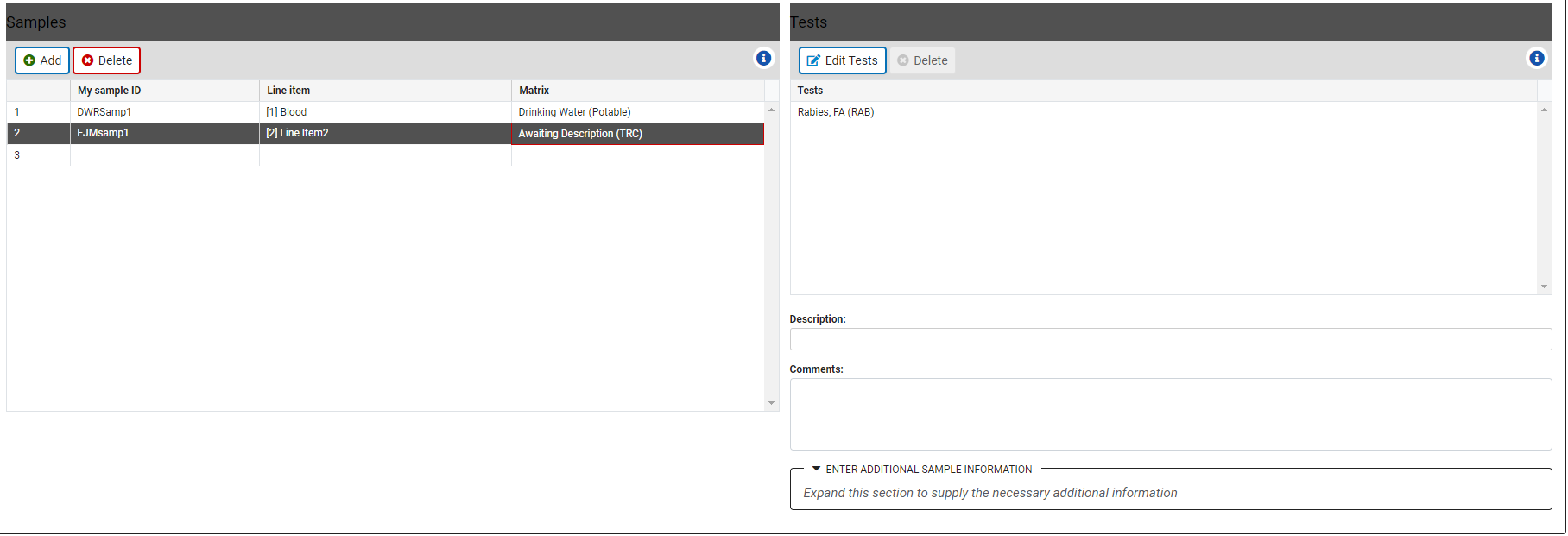The height and width of the screenshot is (536, 1568).
Task: Click the disabled Delete button in Tests
Action: point(922,60)
